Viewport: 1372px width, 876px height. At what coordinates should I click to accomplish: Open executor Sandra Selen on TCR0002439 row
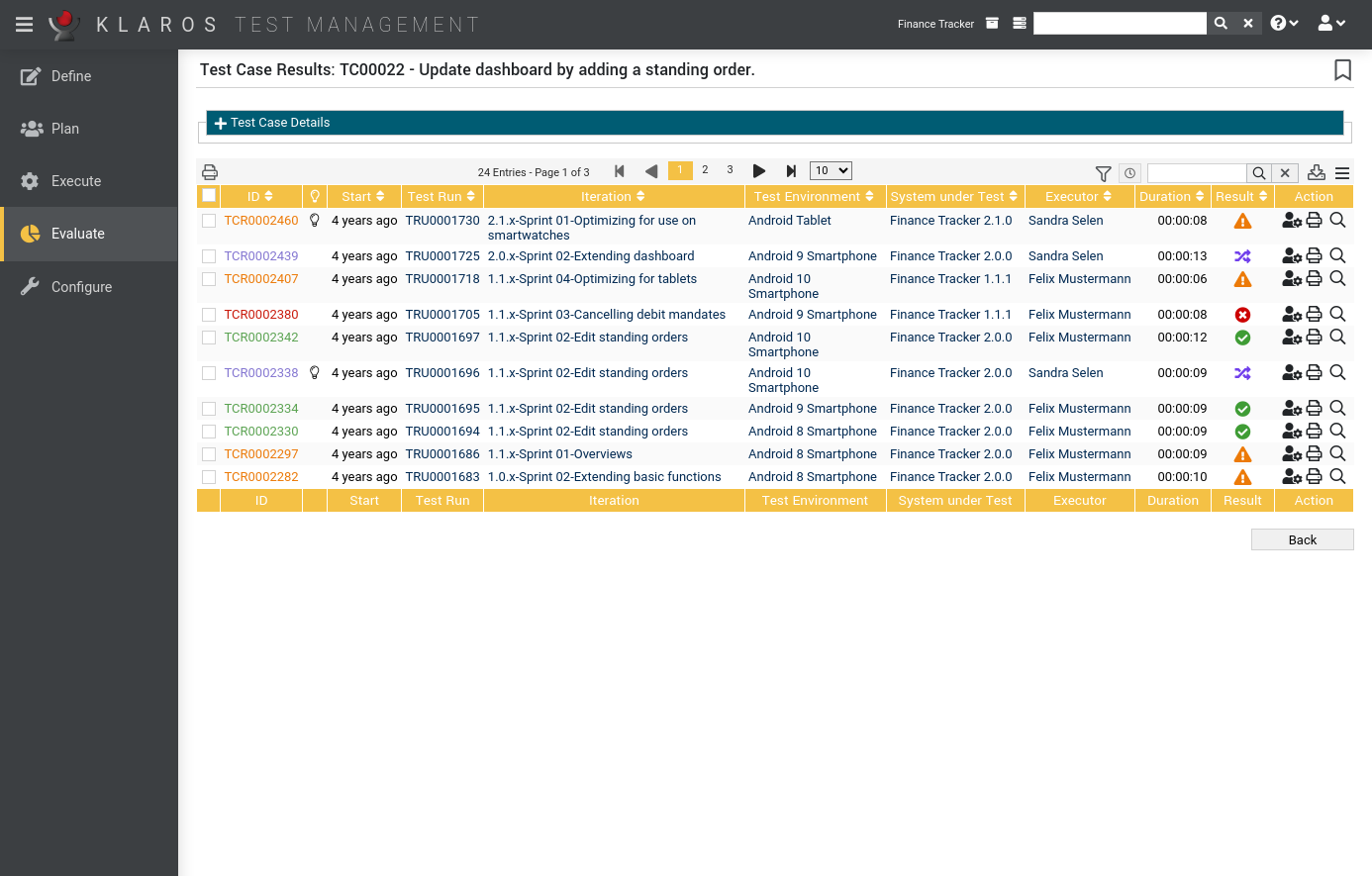pyautogui.click(x=1065, y=256)
